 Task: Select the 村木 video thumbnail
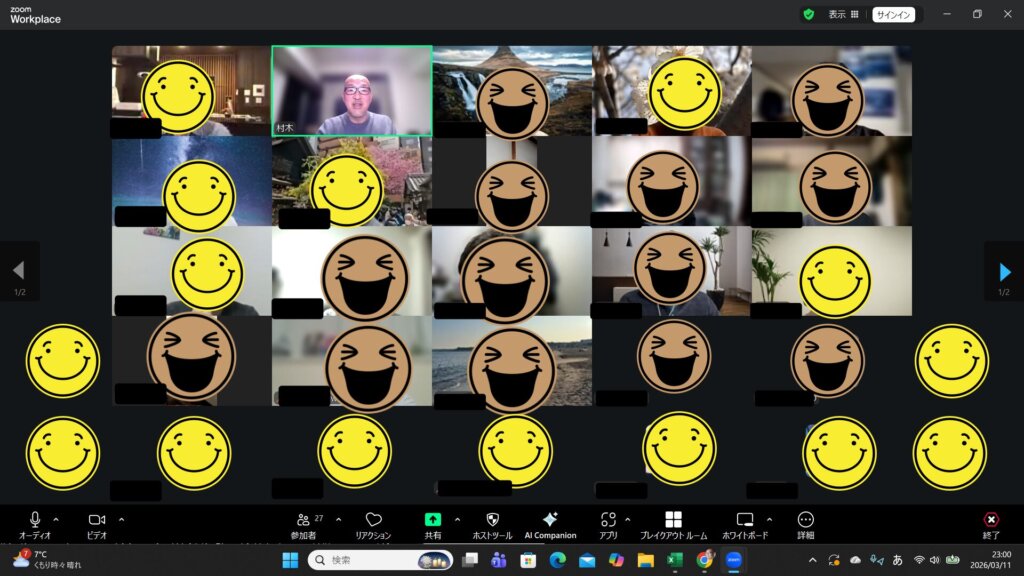point(351,90)
